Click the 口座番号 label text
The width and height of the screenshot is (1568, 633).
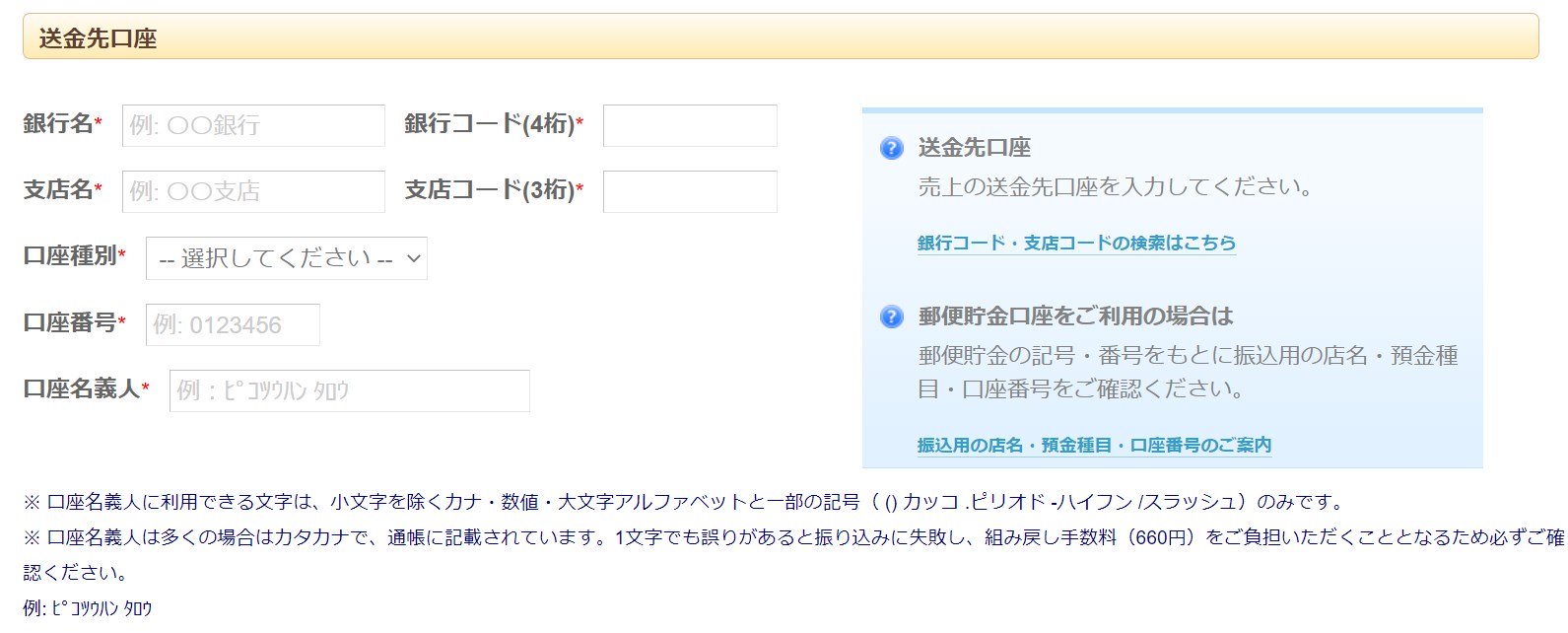click(70, 323)
